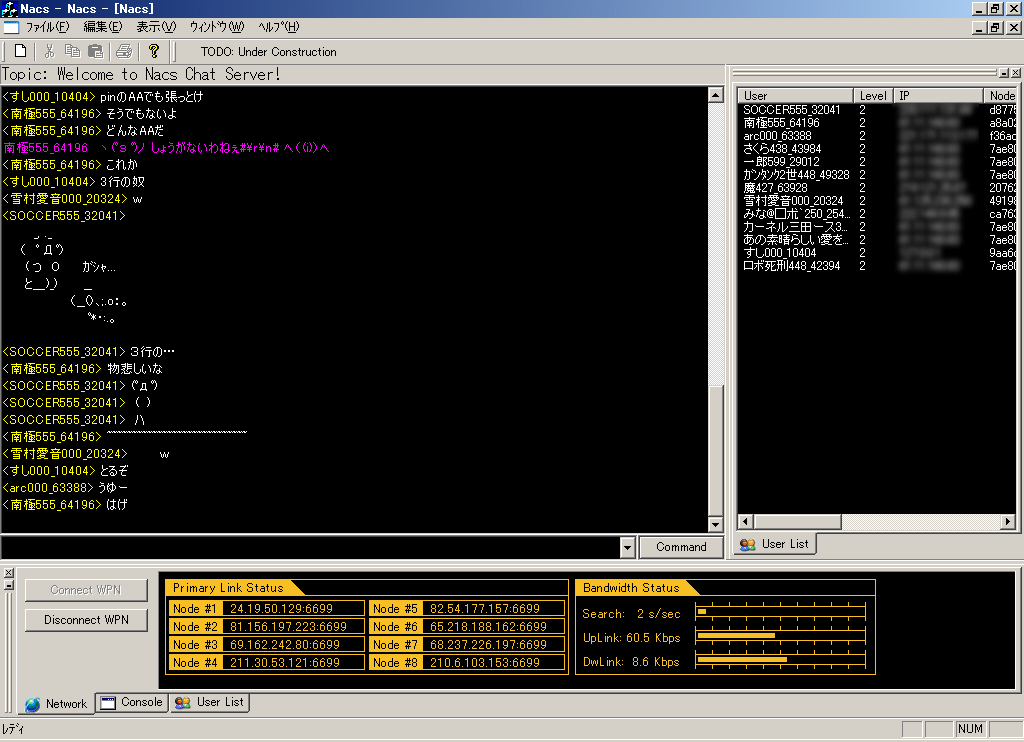
Task: Expand the chat input history dropdown
Action: pos(627,547)
